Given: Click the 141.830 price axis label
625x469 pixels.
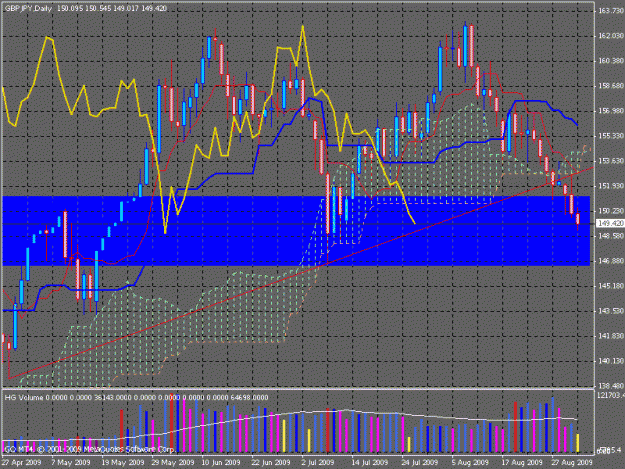Looking at the screenshot, I should point(611,336).
